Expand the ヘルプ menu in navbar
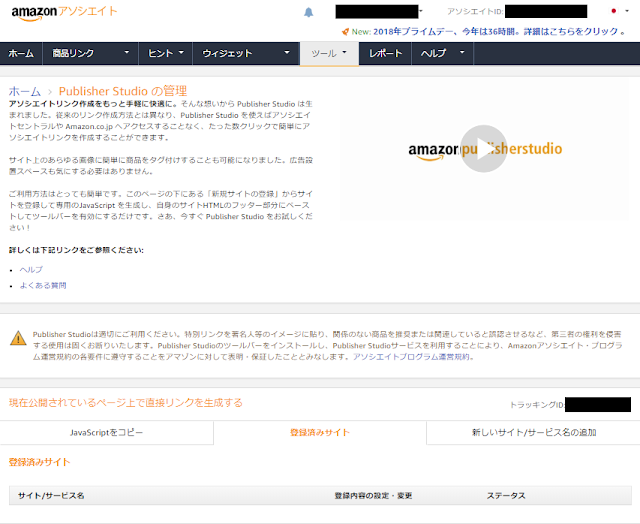Image resolution: width=640 pixels, height=524 pixels. coord(442,53)
